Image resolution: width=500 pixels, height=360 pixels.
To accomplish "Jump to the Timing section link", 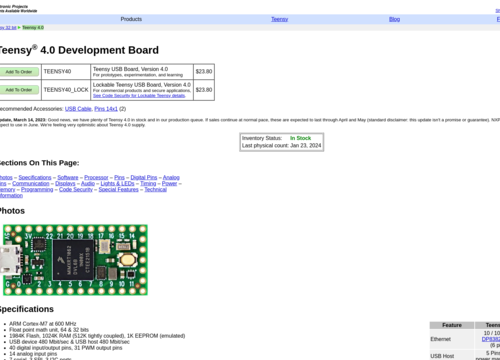I will tap(148, 184).
